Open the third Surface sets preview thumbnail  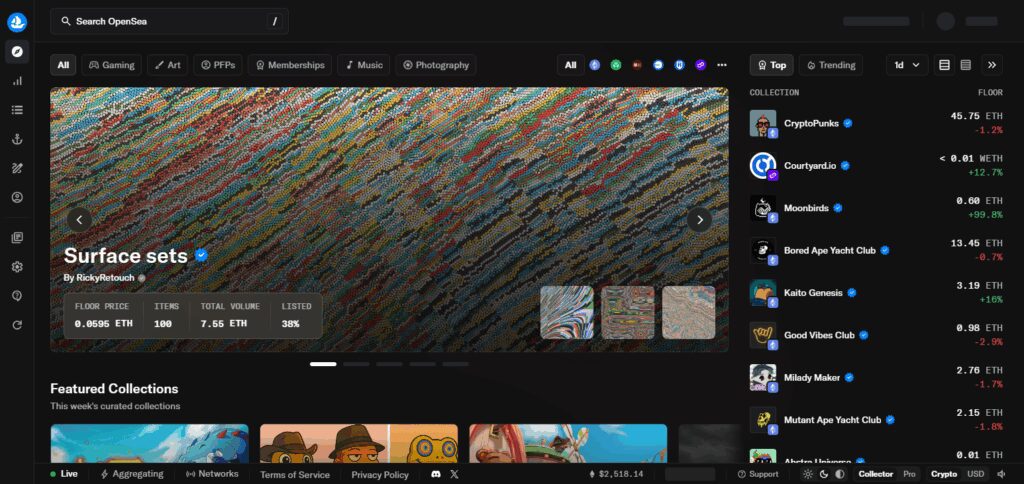click(x=688, y=312)
